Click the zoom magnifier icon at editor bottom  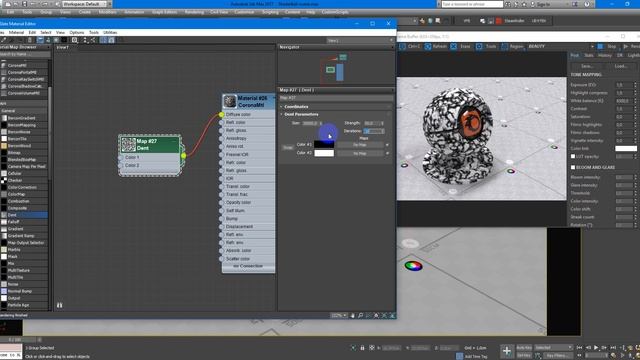(x=360, y=316)
